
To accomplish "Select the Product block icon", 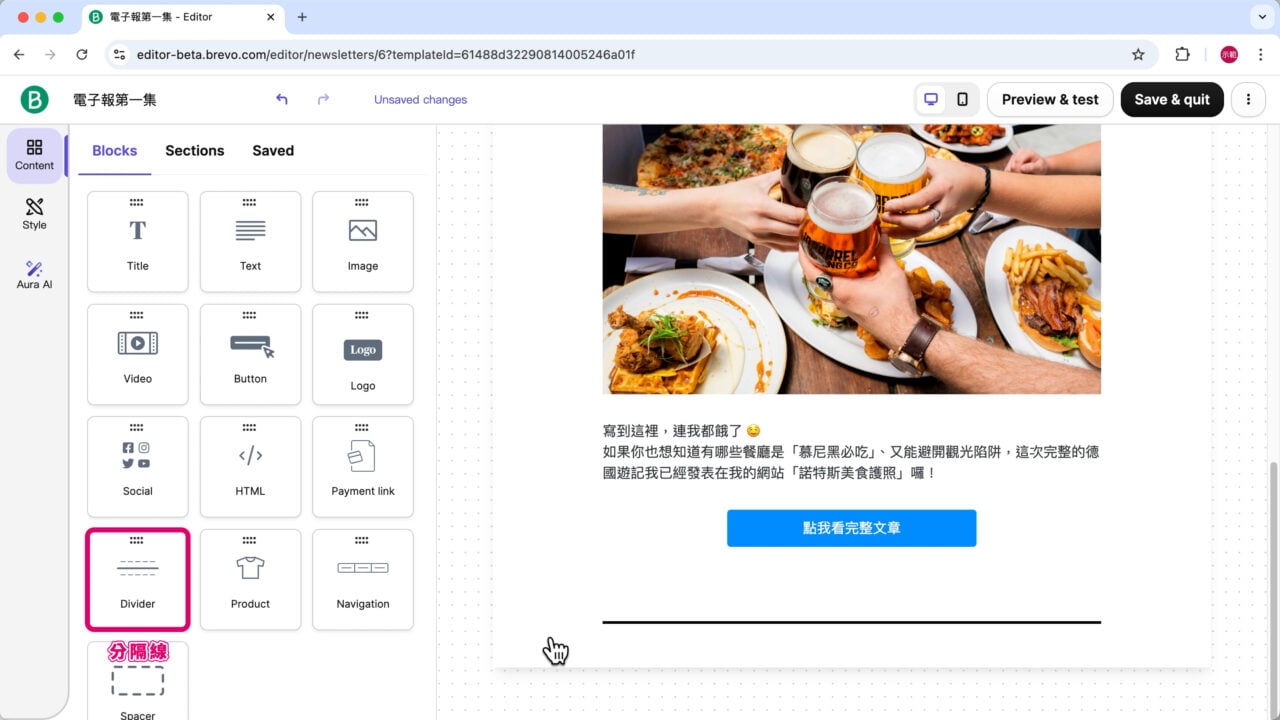I will [x=250, y=579].
